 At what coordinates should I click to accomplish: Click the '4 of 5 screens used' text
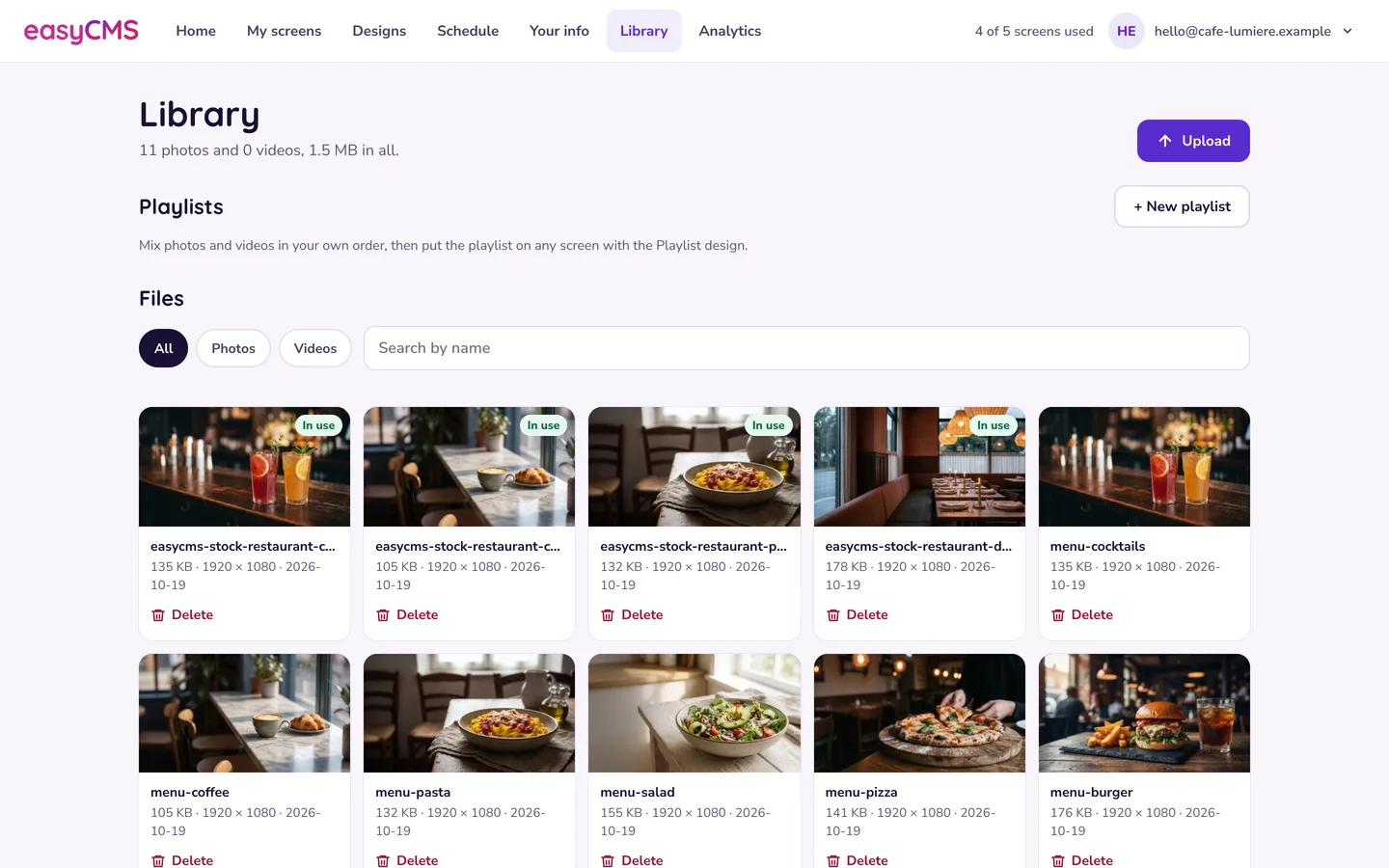point(1034,31)
